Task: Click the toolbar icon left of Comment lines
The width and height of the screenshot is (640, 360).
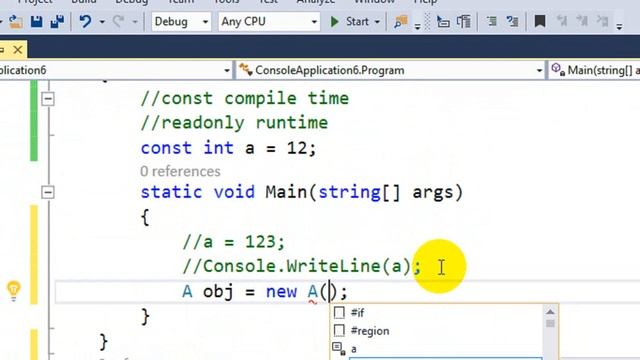Action: click(464, 22)
